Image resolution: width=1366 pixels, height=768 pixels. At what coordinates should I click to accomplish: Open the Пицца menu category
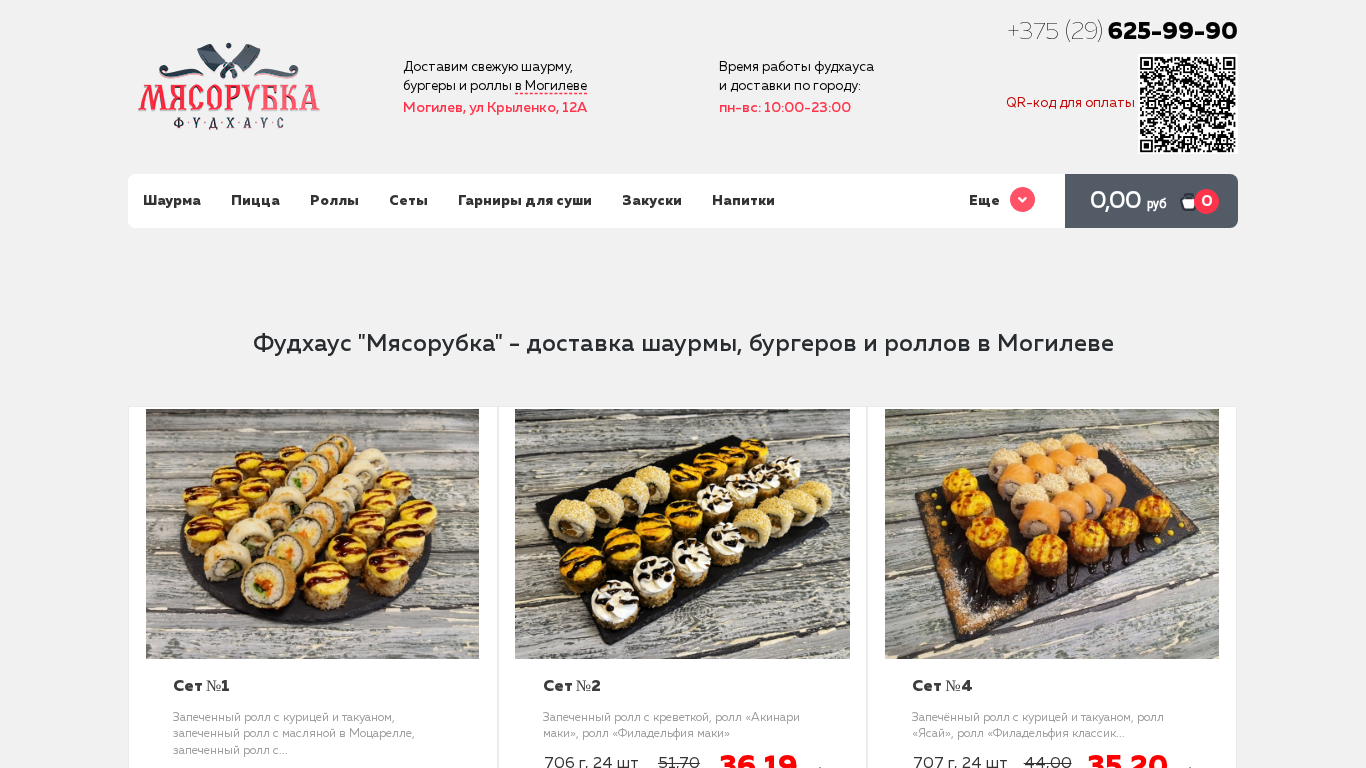coord(255,201)
